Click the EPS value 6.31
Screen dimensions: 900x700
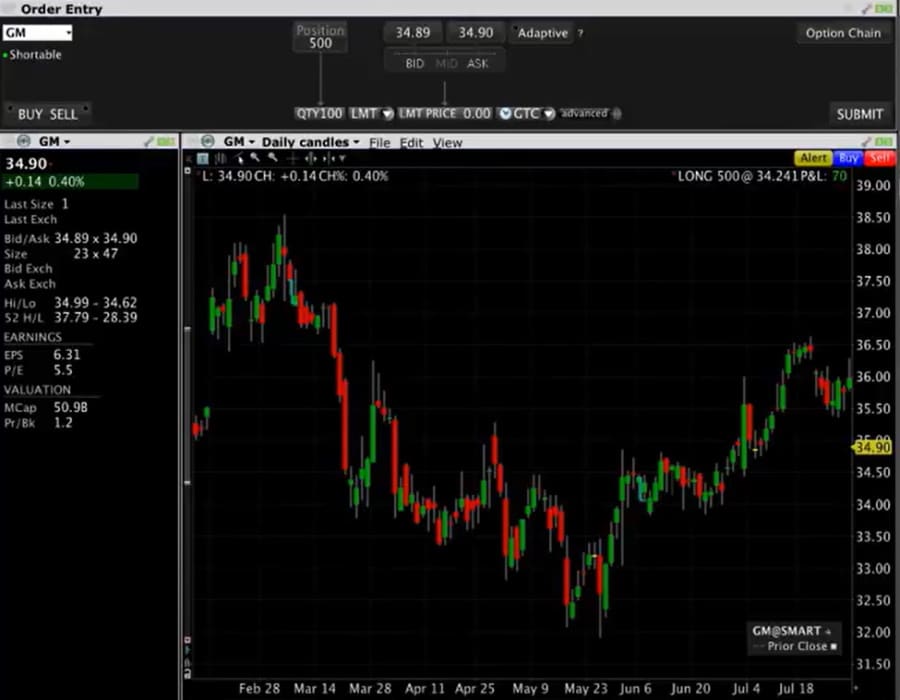tap(67, 355)
